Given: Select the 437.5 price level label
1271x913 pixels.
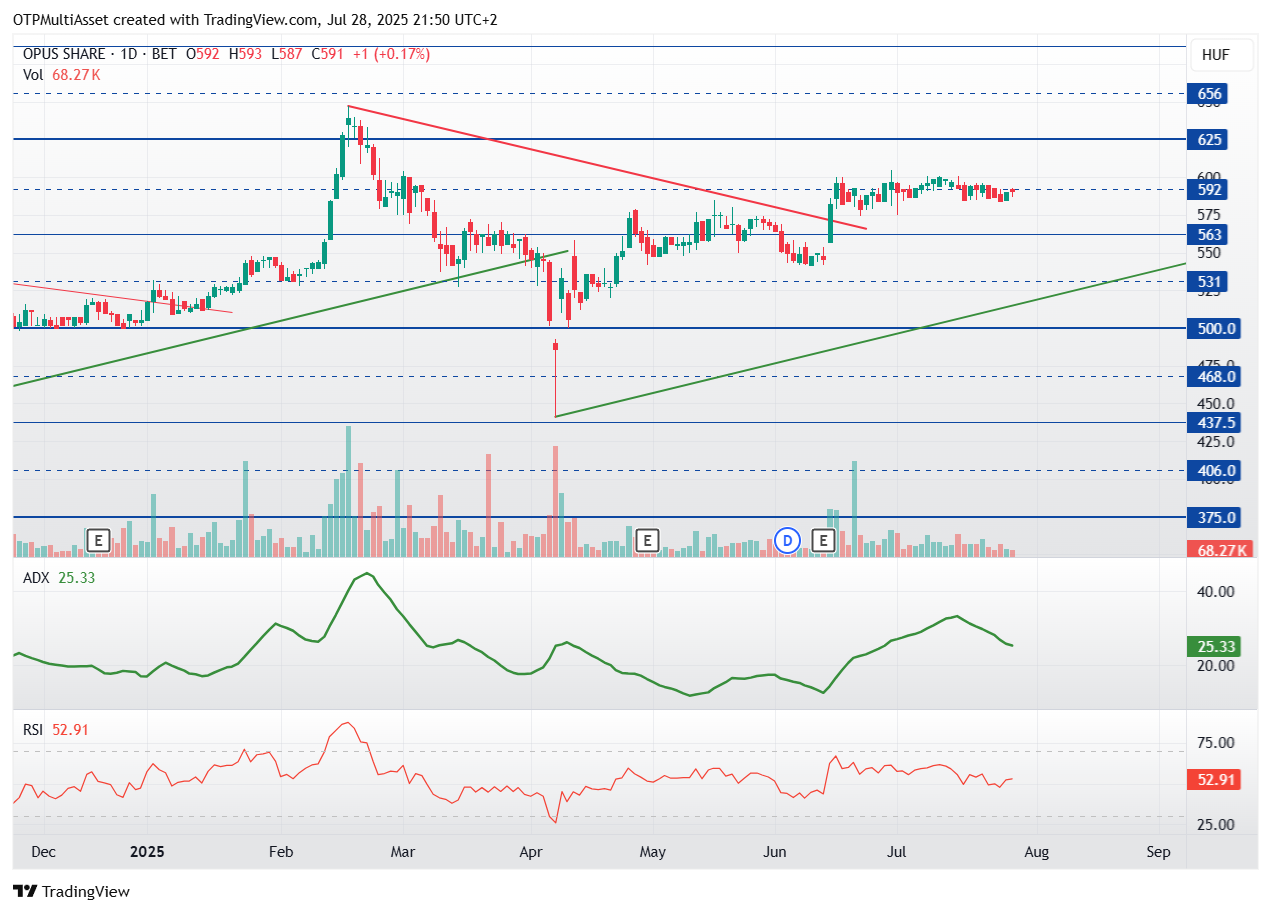Looking at the screenshot, I should tap(1214, 422).
